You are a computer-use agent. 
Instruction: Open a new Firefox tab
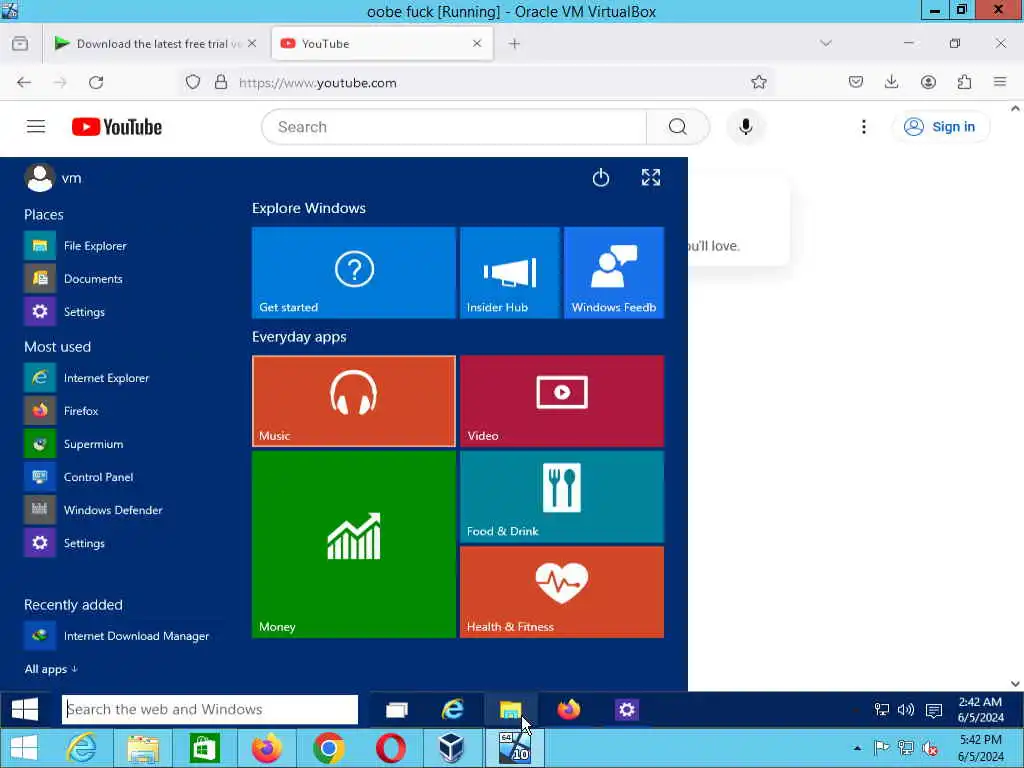coord(515,44)
